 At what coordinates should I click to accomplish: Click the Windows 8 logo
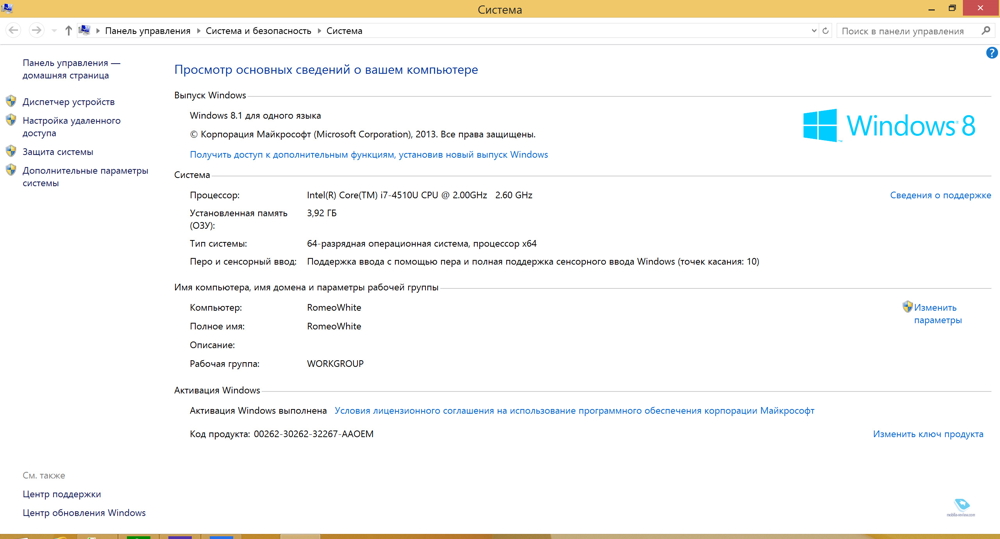point(888,126)
